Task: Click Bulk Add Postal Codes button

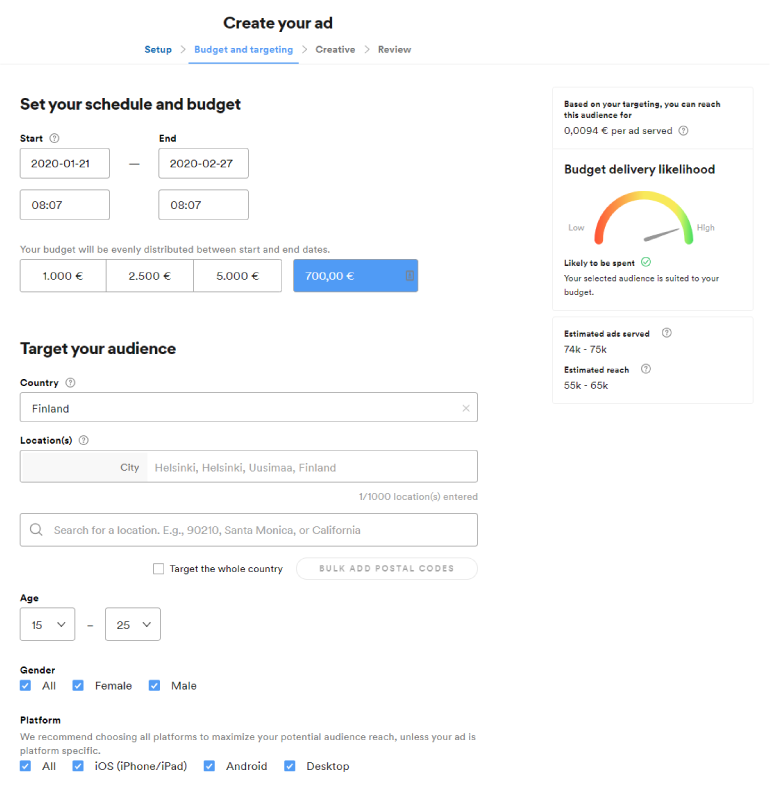Action: pyautogui.click(x=386, y=569)
